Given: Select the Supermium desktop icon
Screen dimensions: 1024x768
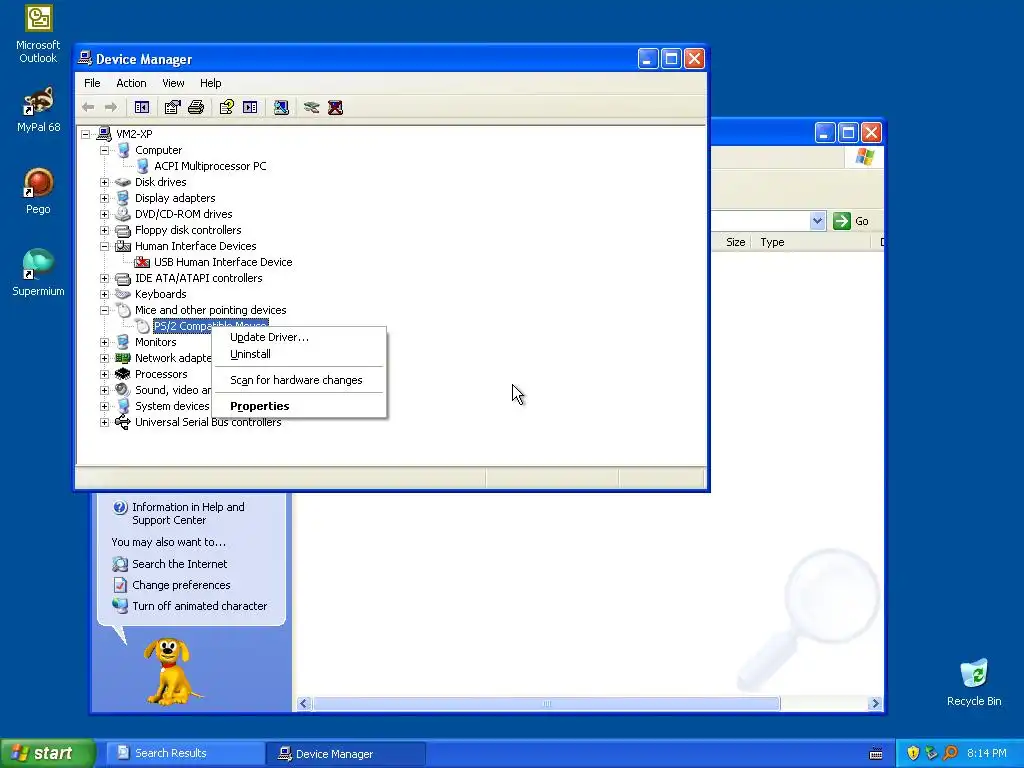Looking at the screenshot, I should point(38,272).
